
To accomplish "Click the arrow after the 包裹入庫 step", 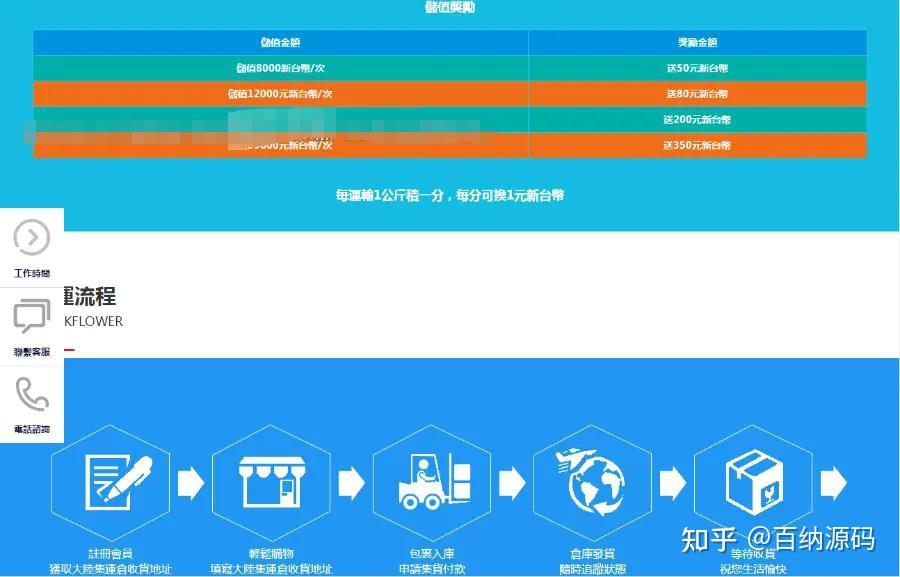I will tap(512, 483).
